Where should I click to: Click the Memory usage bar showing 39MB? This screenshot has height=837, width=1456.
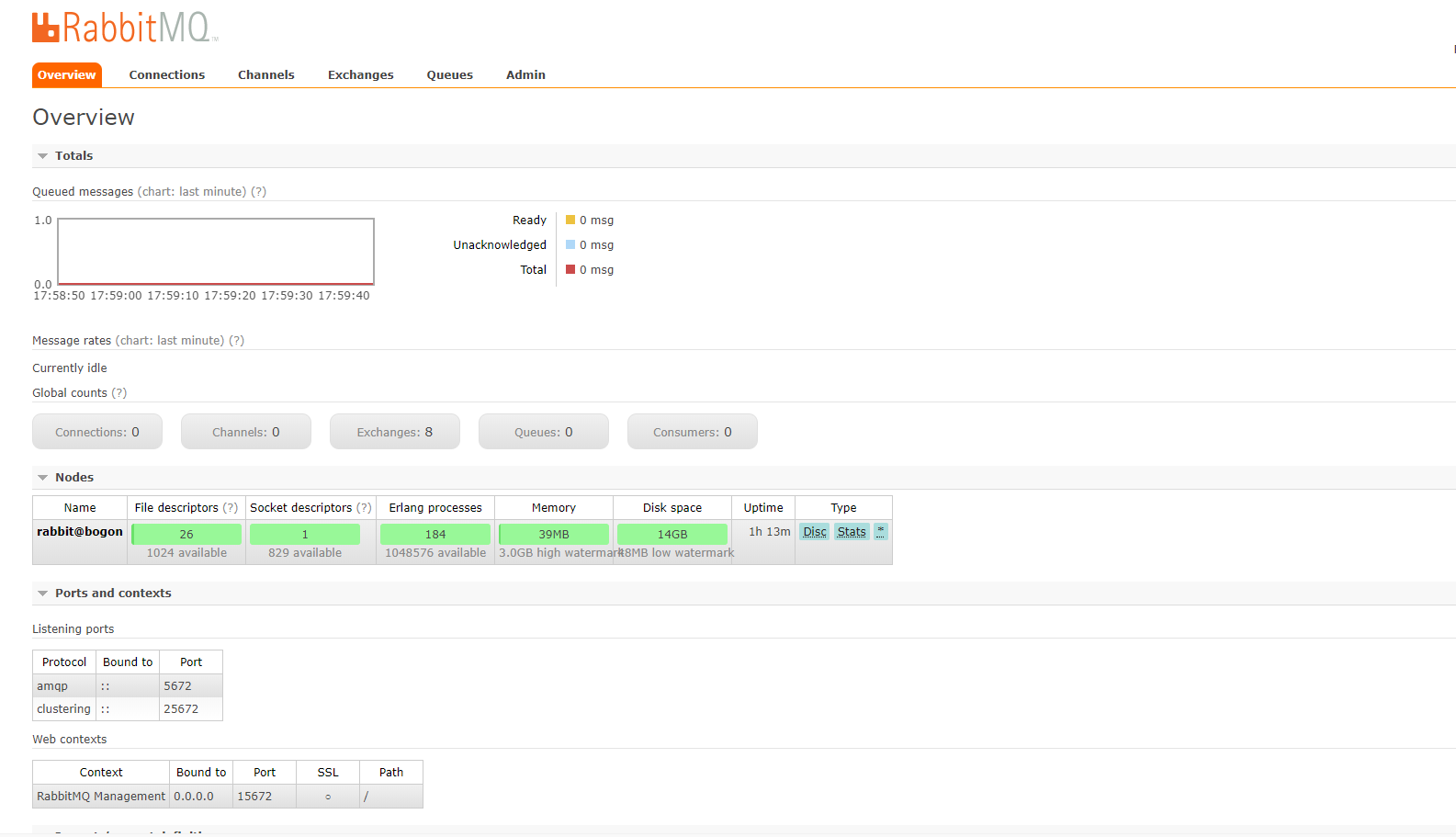(x=554, y=534)
